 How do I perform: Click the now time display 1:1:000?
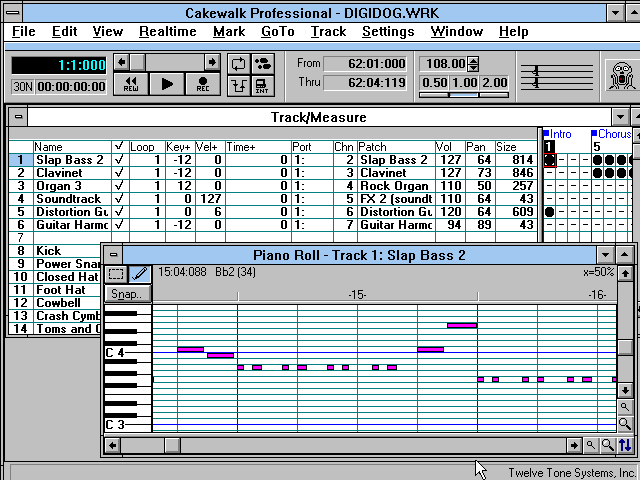pos(59,65)
